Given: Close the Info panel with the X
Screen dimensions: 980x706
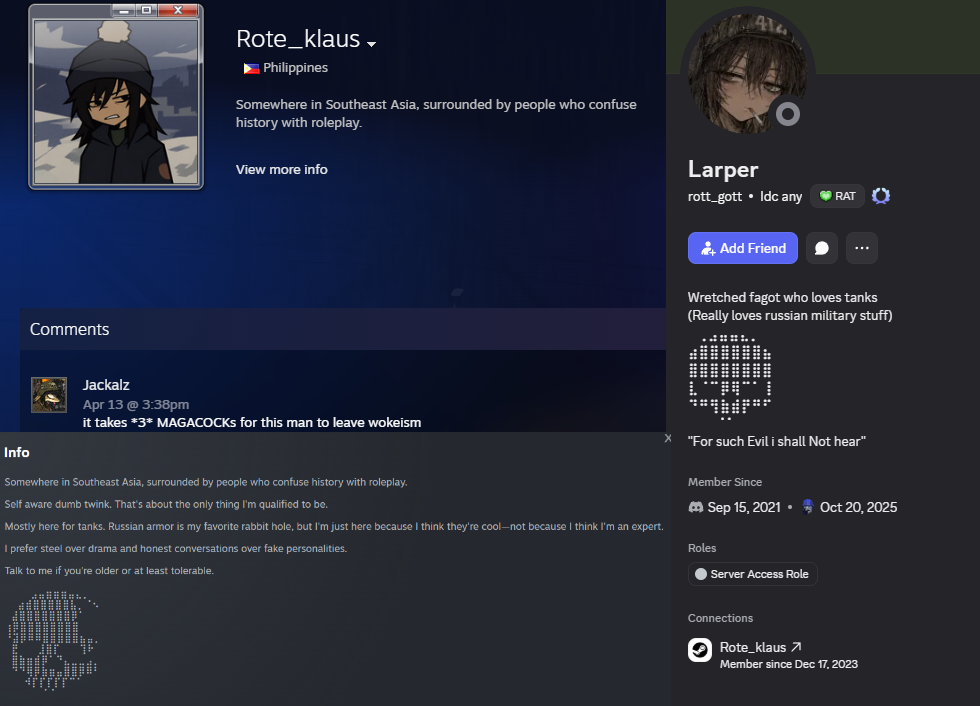Looking at the screenshot, I should tap(668, 439).
